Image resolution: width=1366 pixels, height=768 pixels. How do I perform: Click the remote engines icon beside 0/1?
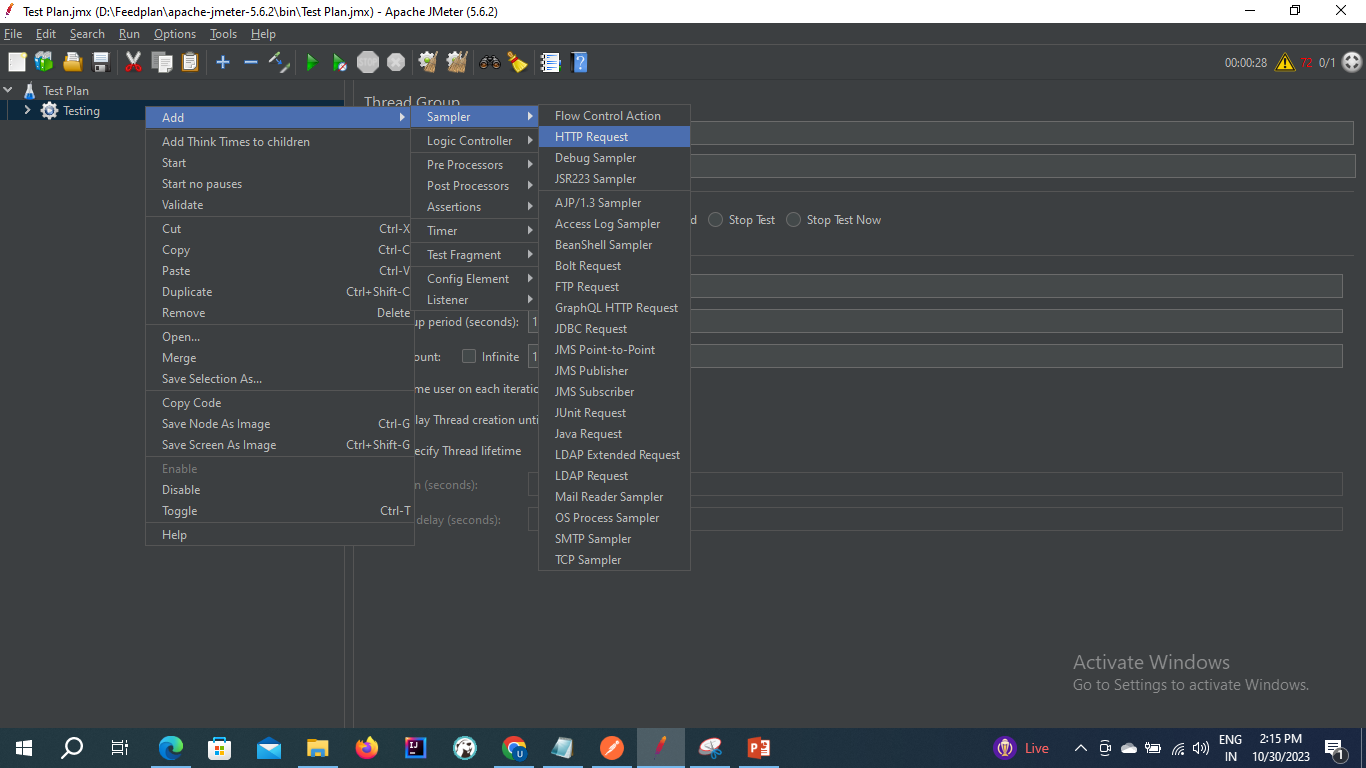click(1352, 62)
